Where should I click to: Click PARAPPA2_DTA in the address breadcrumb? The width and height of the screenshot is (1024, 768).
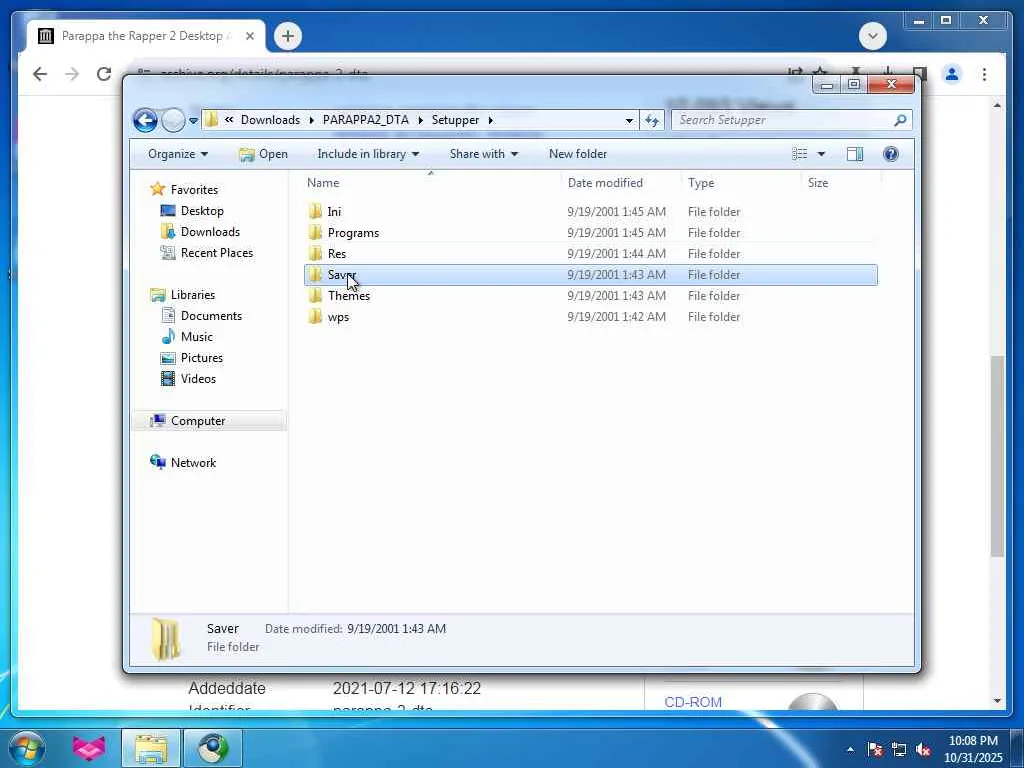(365, 120)
